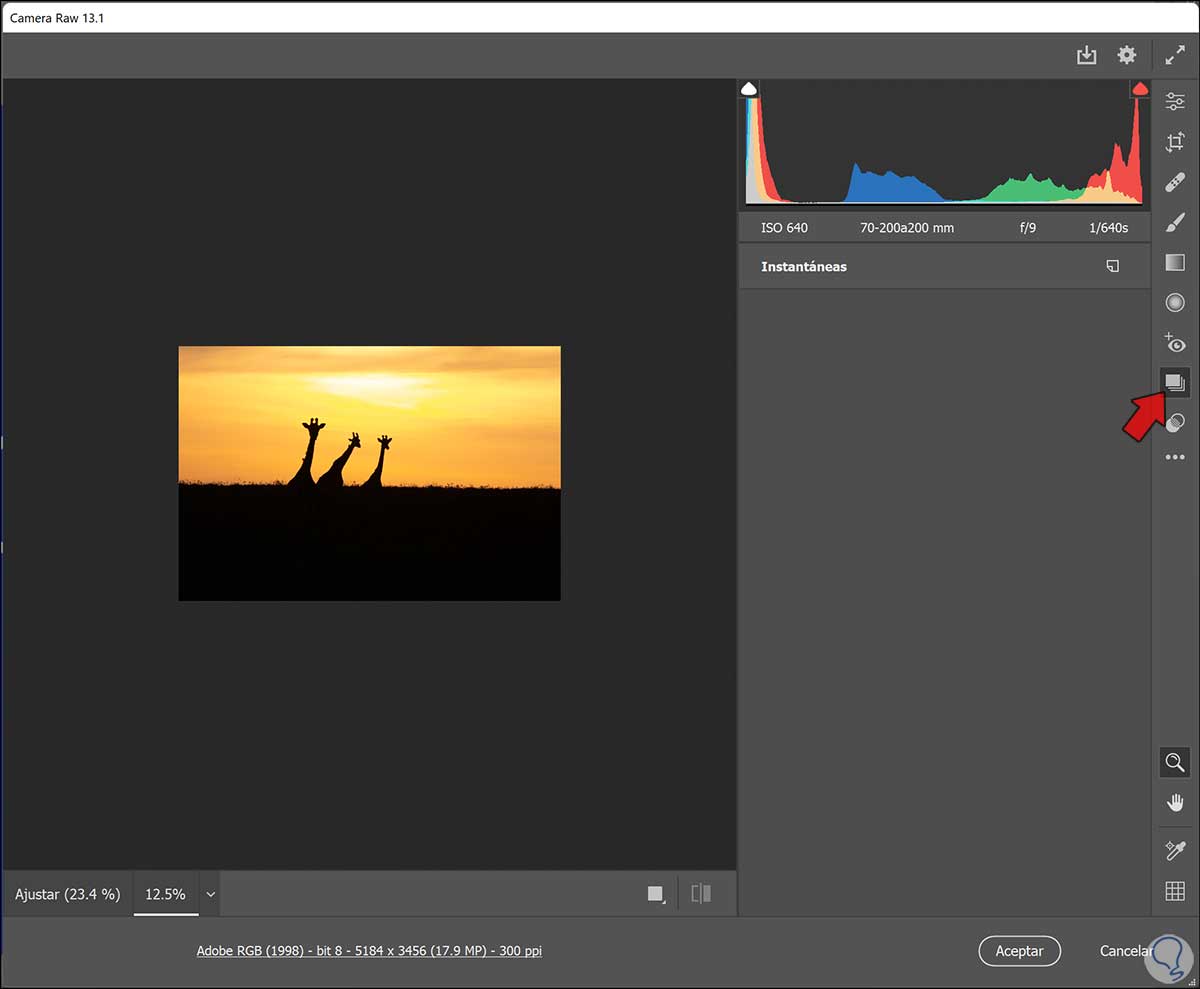Select the Hand tool
Screen dimensions: 1200x989
(x=1175, y=802)
